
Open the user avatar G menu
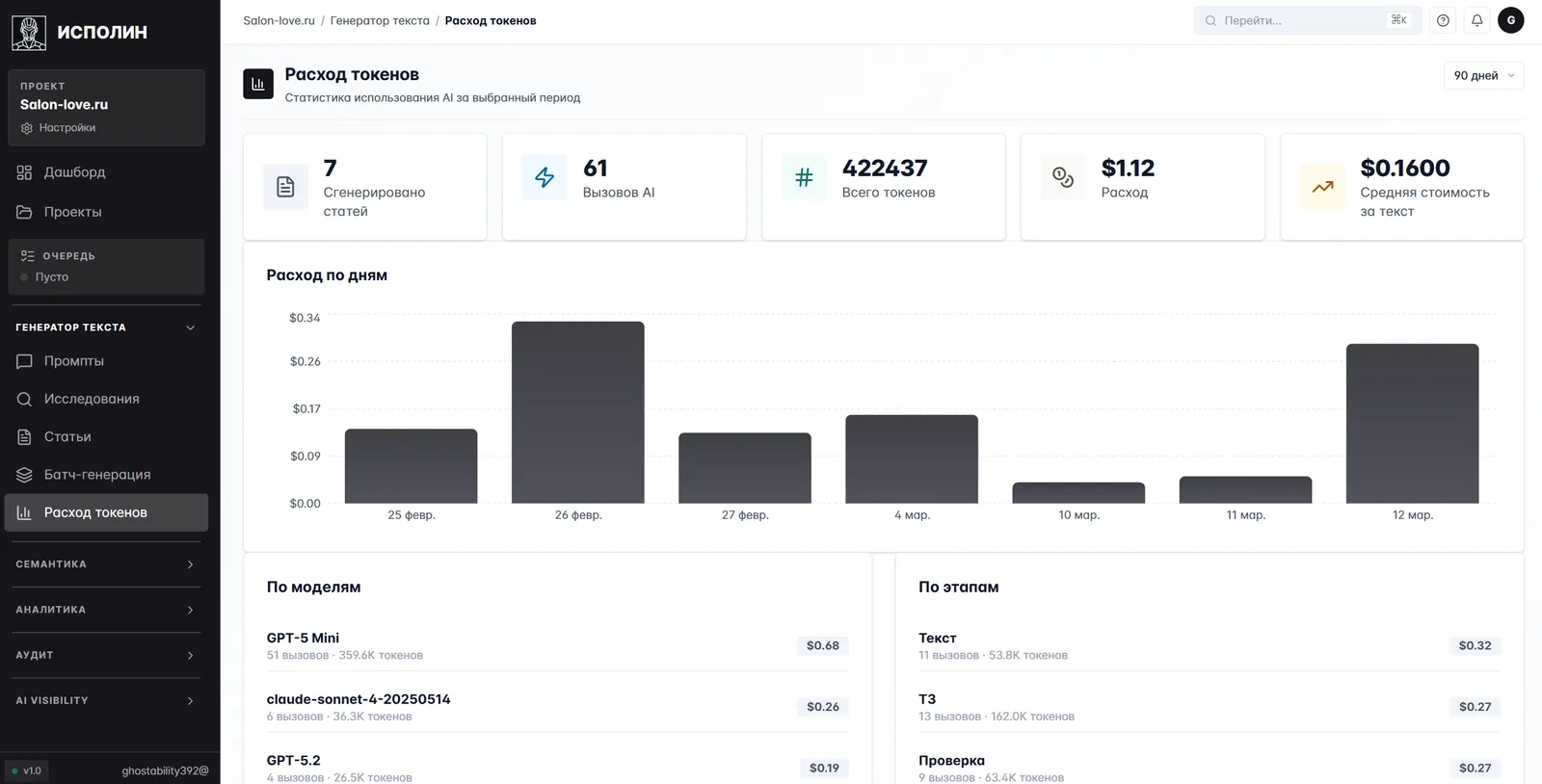pos(1510,20)
